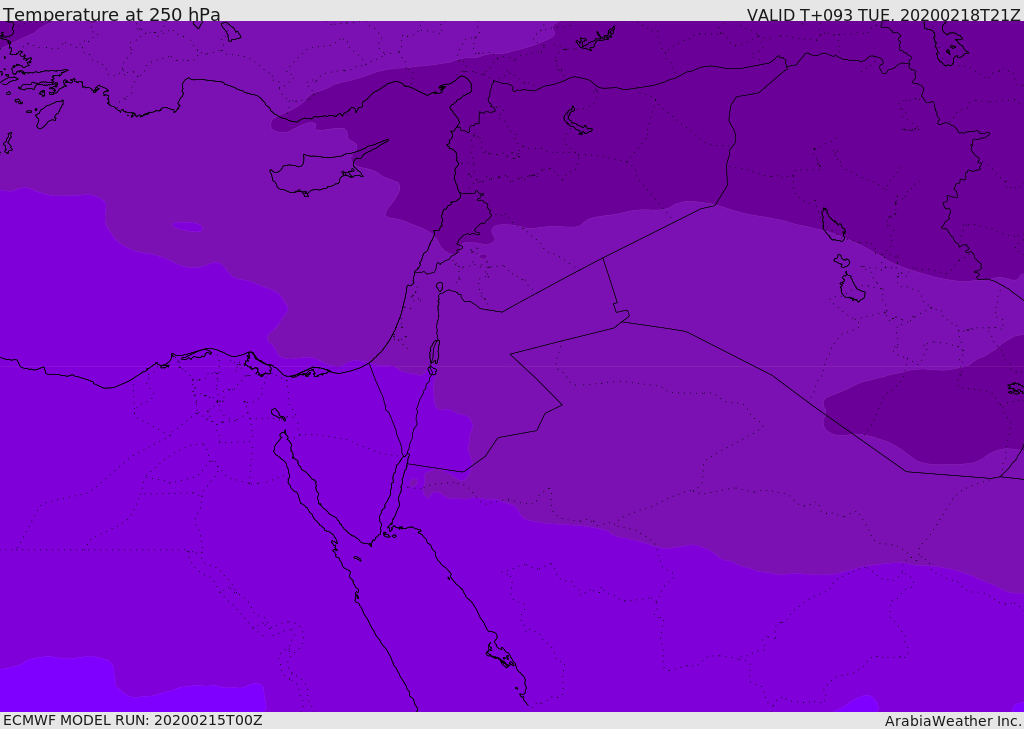Click Lake Tharthar in central Iraq
Screen dimensions: 1024x729
click(x=832, y=225)
